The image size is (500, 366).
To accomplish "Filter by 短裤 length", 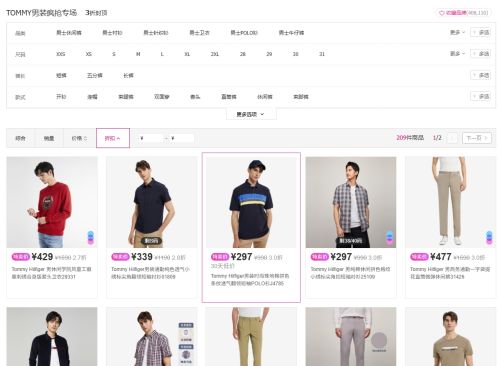I will (x=61, y=75).
